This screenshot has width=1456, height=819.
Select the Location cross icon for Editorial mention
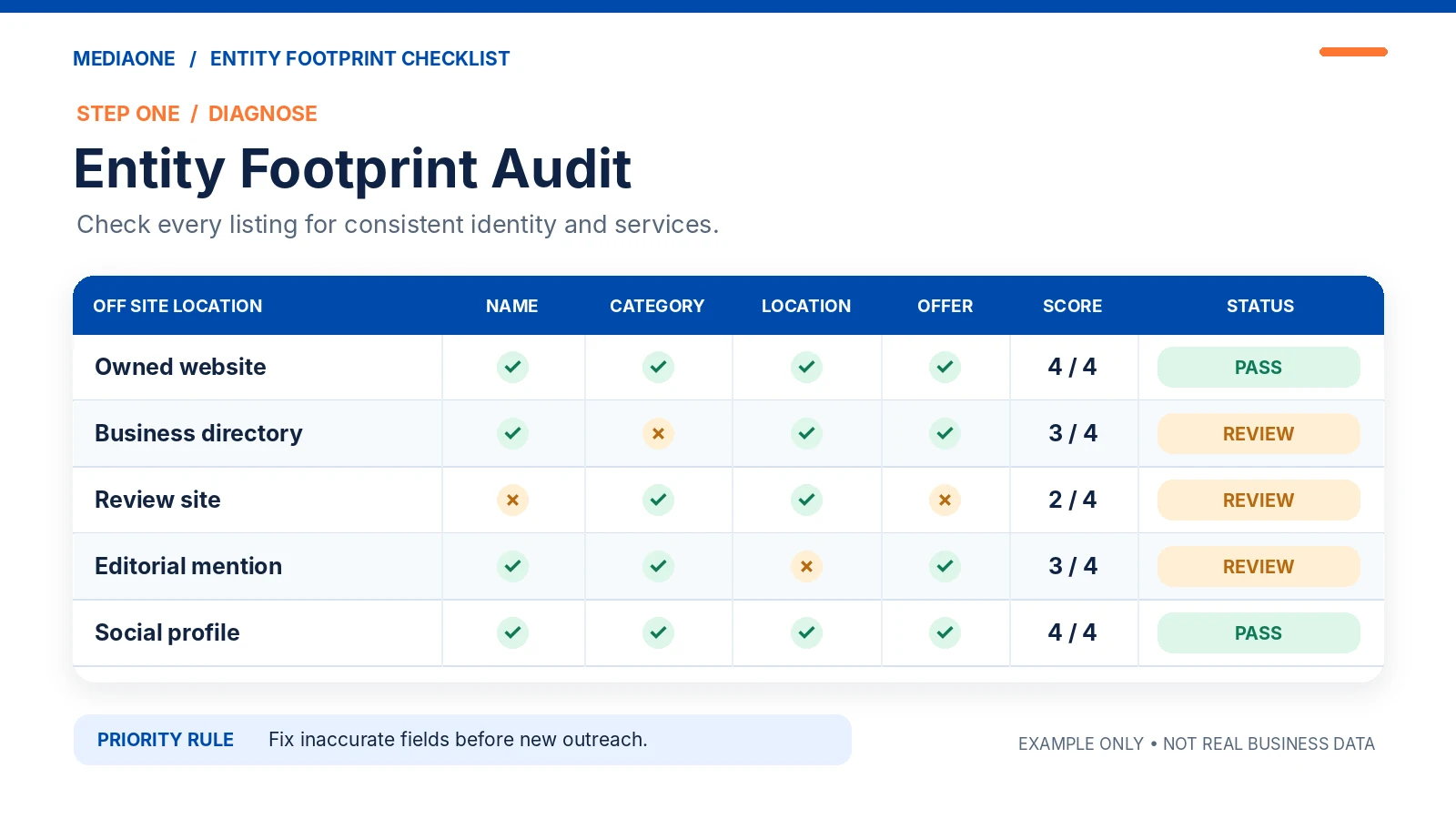(x=806, y=566)
